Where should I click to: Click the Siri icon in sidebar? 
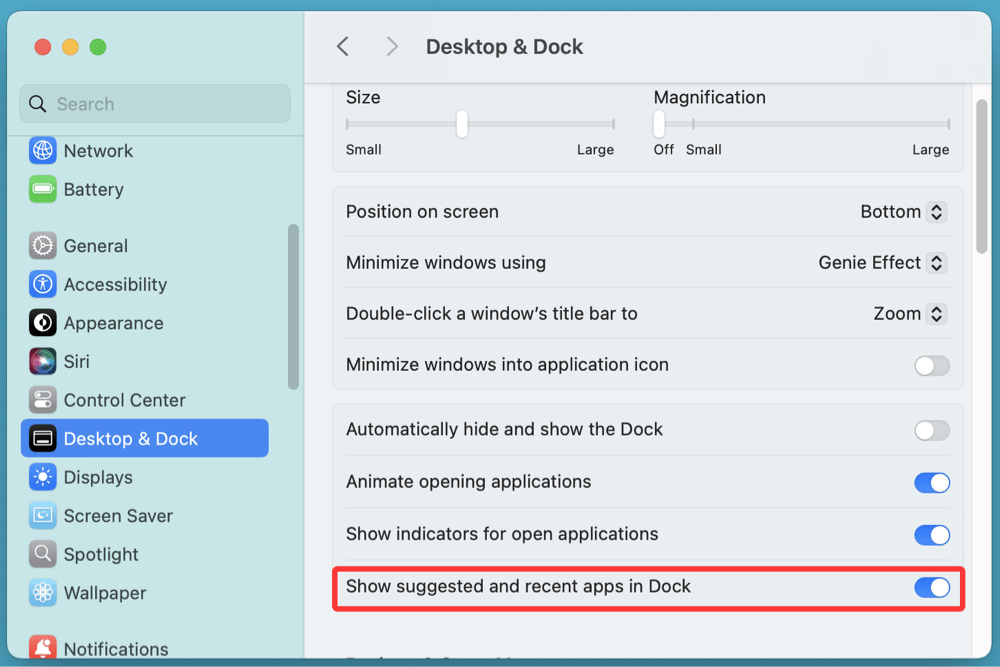(42, 361)
